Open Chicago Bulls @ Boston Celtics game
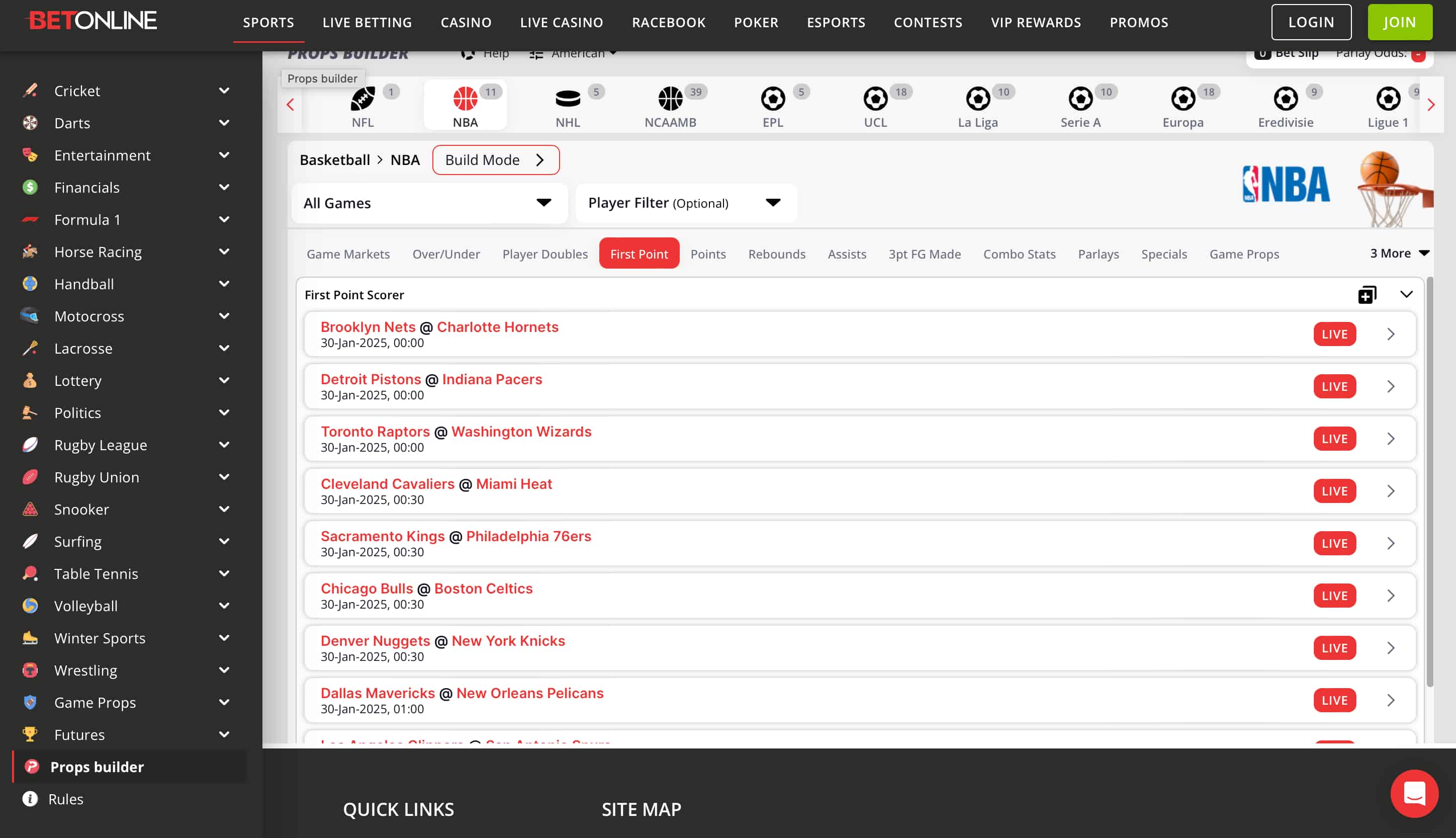This screenshot has width=1456, height=838. (426, 589)
